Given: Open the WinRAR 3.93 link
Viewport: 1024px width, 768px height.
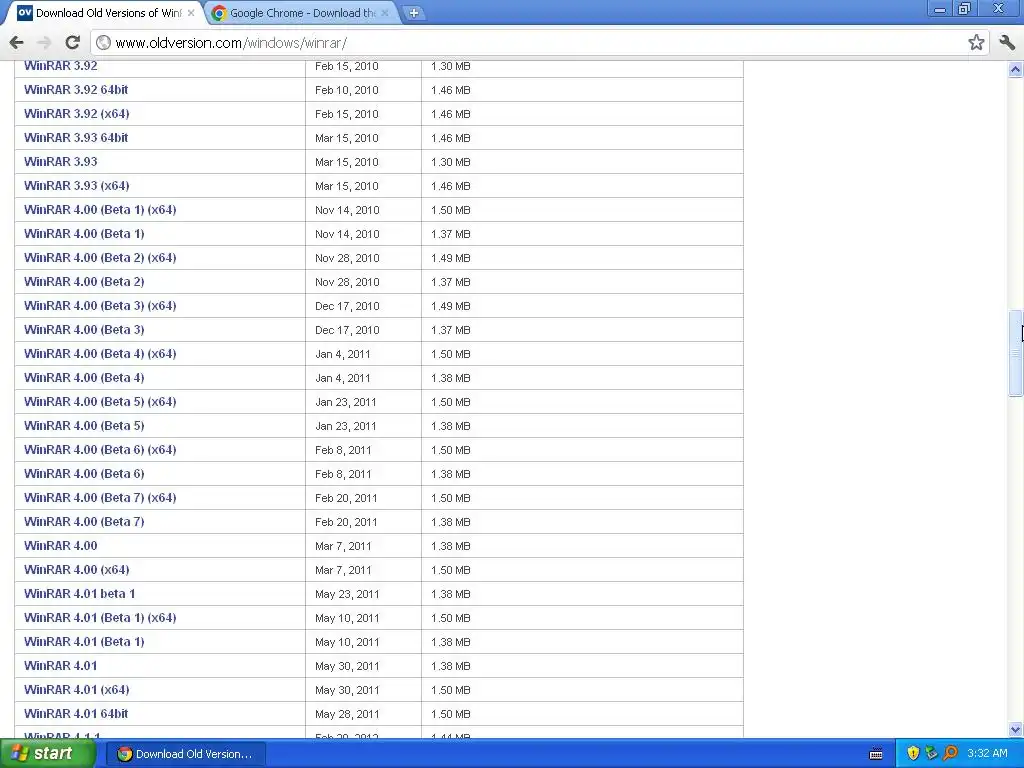Looking at the screenshot, I should click(61, 161).
